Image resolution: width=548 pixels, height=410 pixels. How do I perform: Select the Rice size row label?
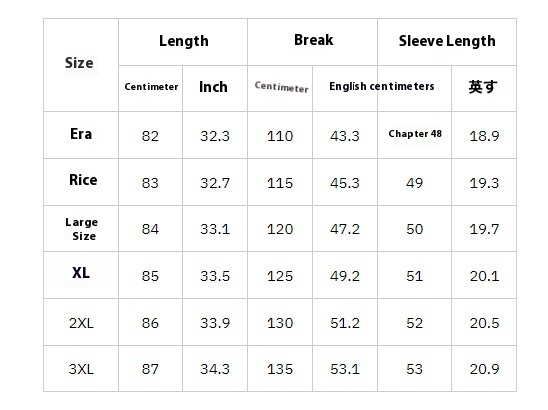[83, 180]
